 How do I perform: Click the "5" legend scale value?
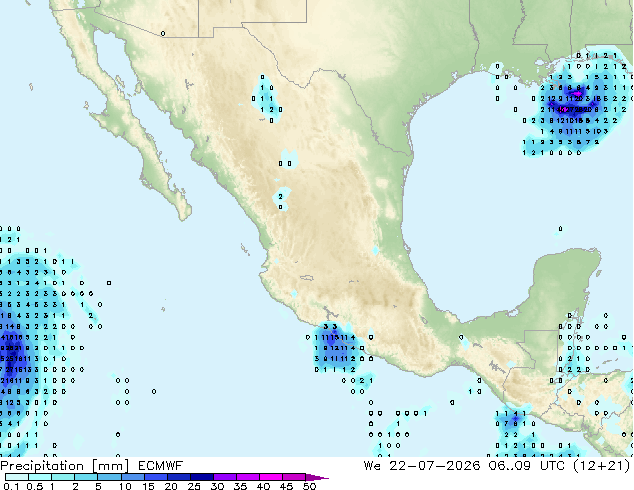[x=98, y=486]
